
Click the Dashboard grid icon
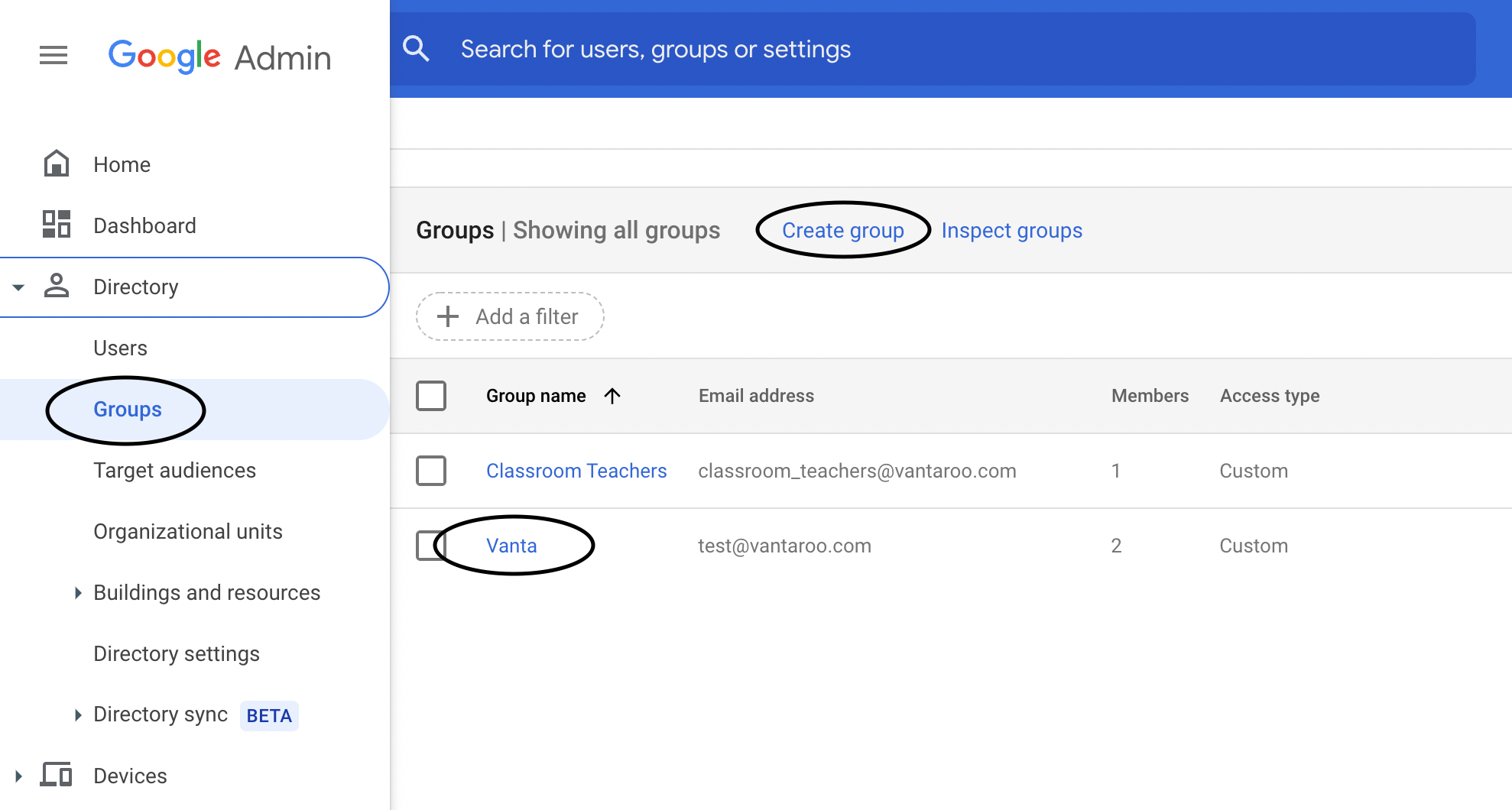[x=57, y=225]
